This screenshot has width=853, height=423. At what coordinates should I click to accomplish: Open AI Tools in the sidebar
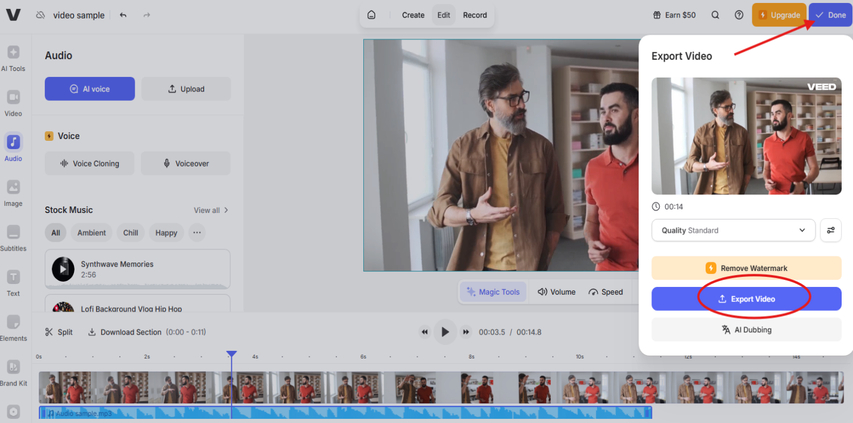tap(13, 58)
